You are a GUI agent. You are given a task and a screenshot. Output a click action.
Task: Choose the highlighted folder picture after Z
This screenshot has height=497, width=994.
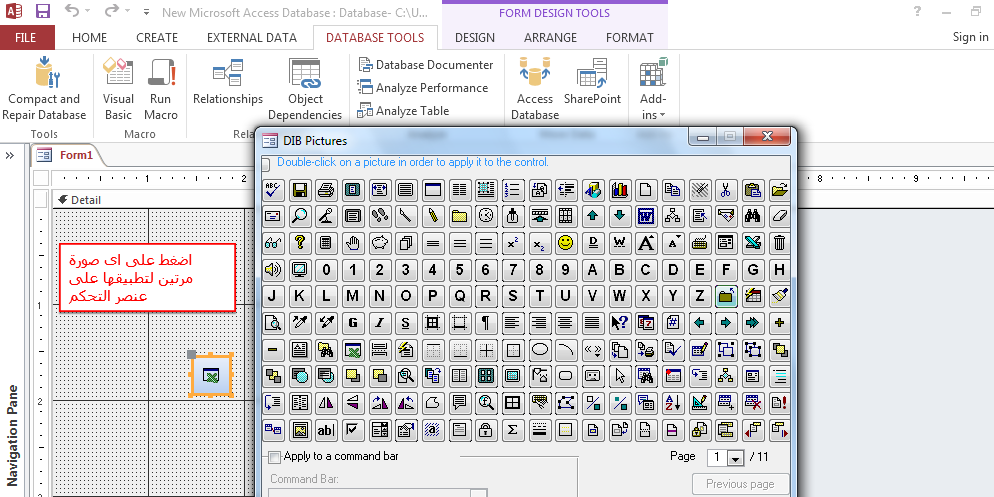pos(725,296)
